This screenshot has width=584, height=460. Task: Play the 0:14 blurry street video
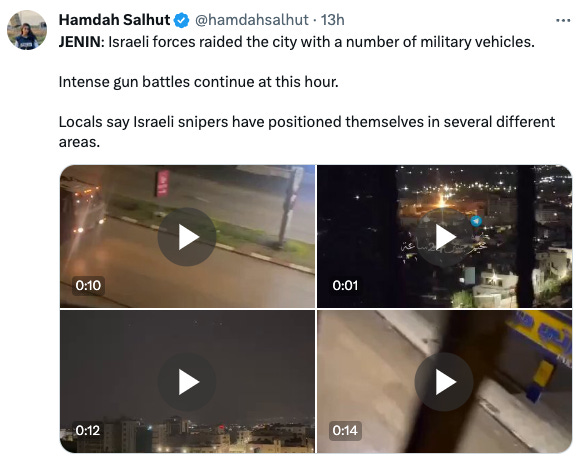(x=444, y=382)
